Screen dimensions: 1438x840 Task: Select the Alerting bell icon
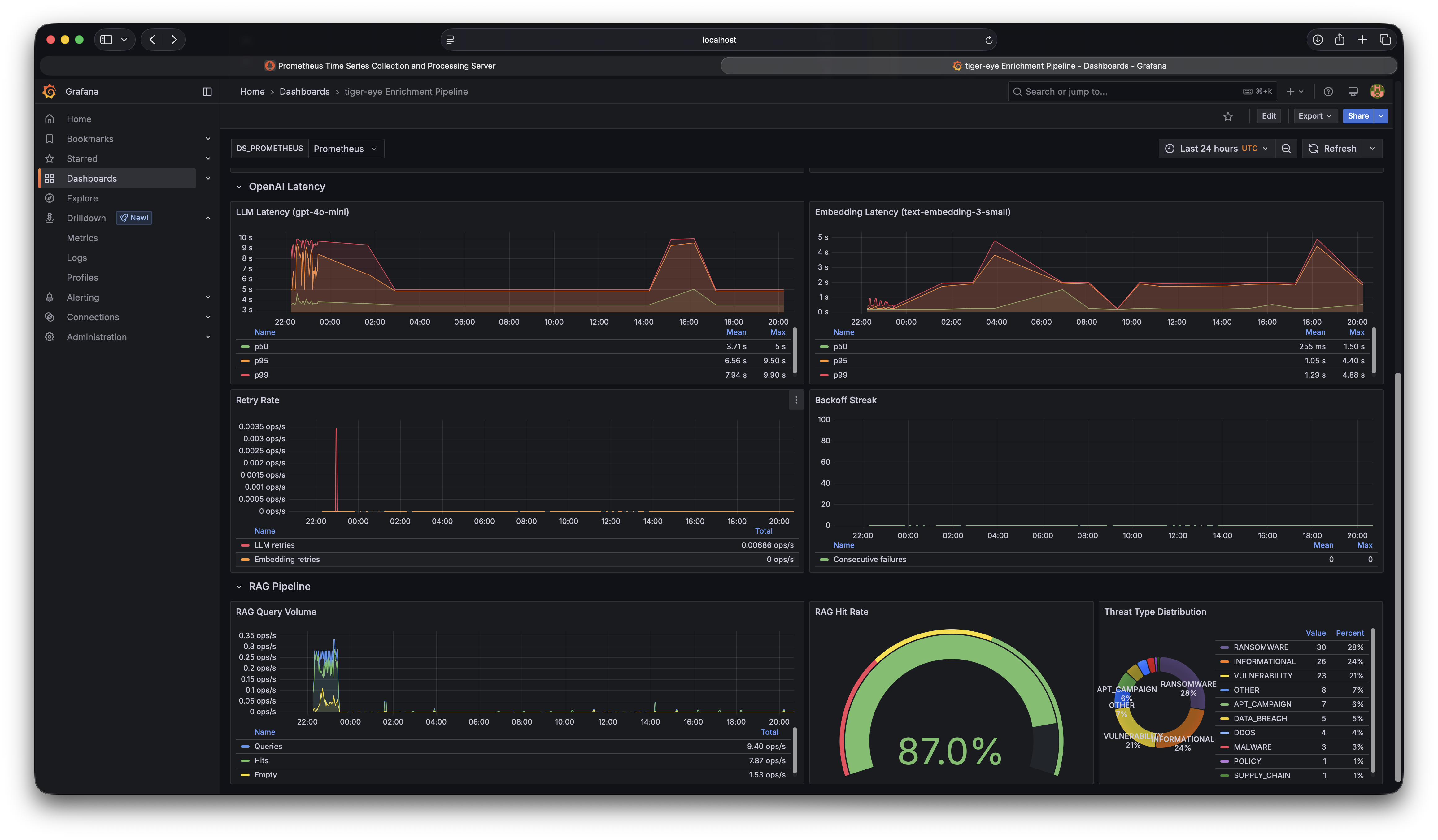tap(50, 297)
